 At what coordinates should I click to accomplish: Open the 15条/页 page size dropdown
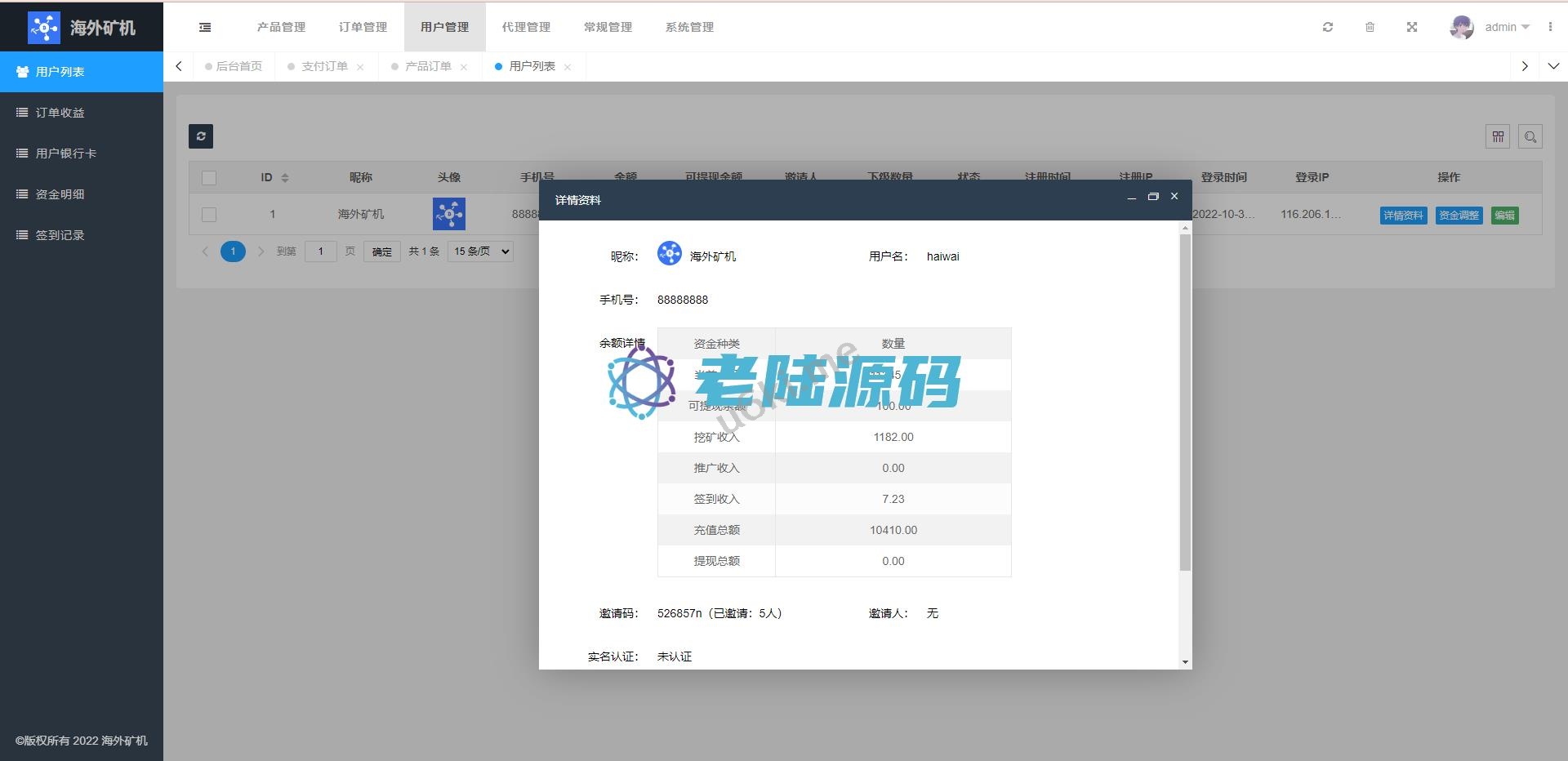tap(481, 251)
